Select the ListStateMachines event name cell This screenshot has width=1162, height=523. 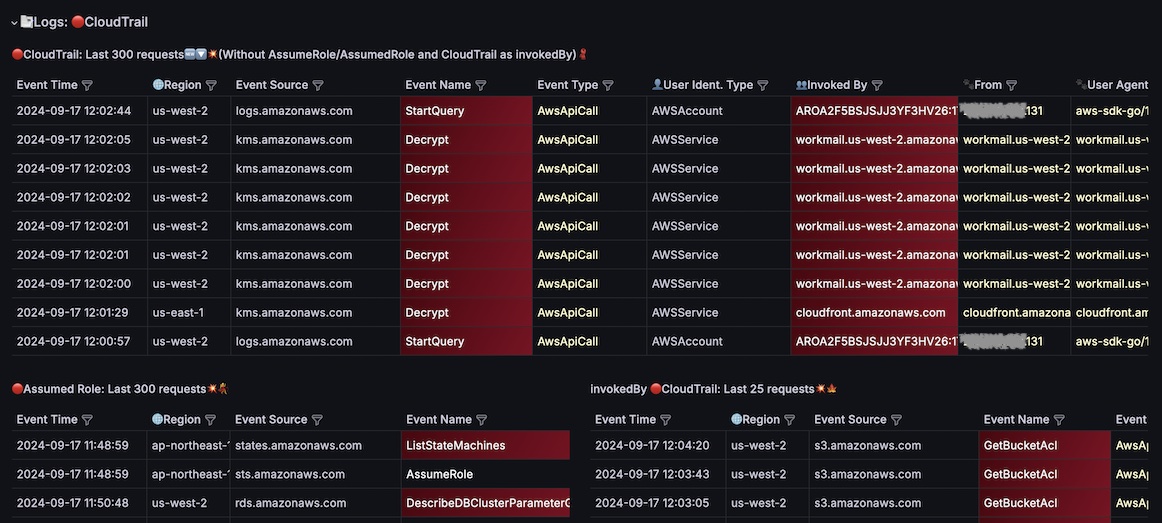click(x=486, y=445)
